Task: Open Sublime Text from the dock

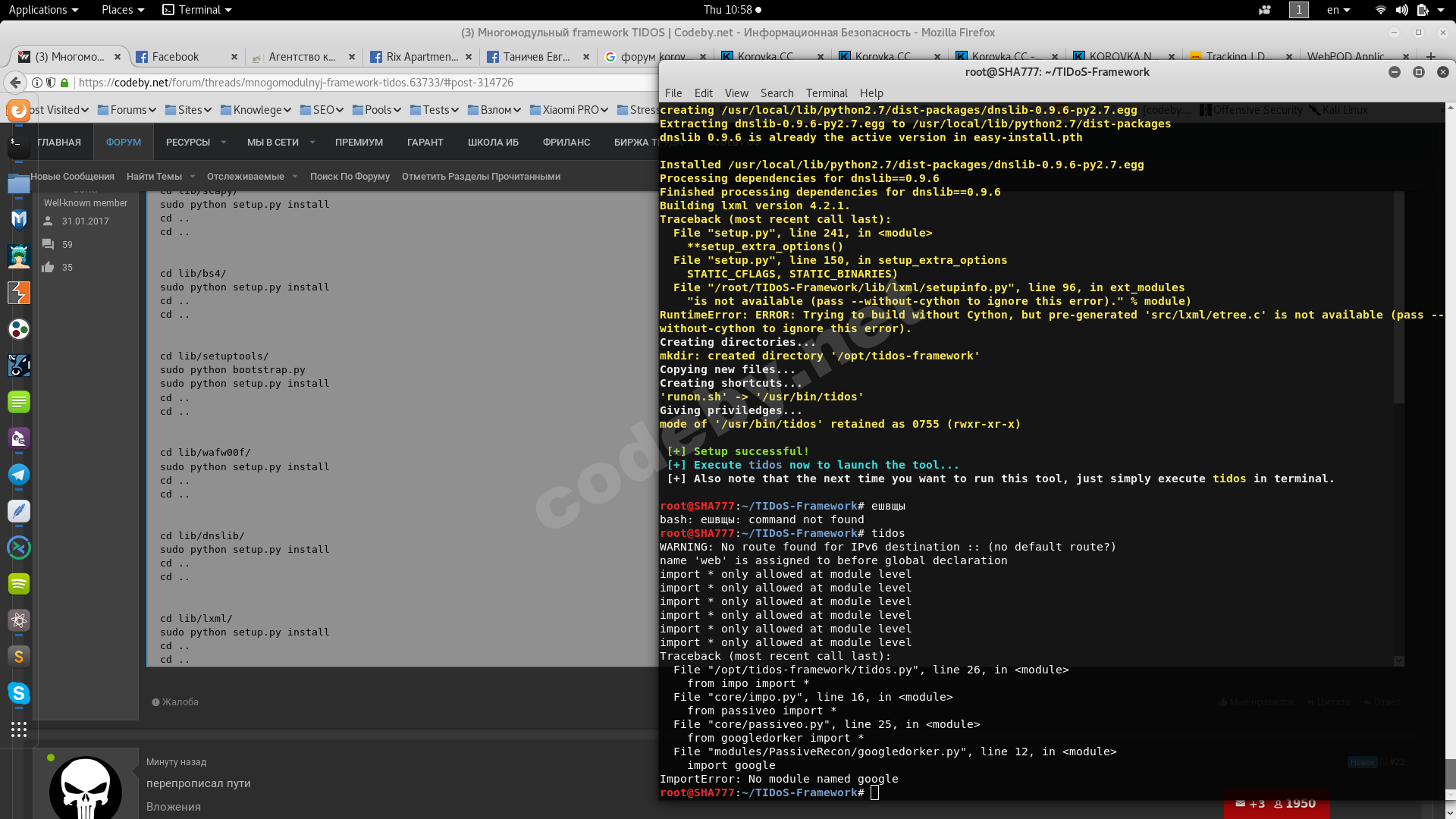Action: pos(19,657)
